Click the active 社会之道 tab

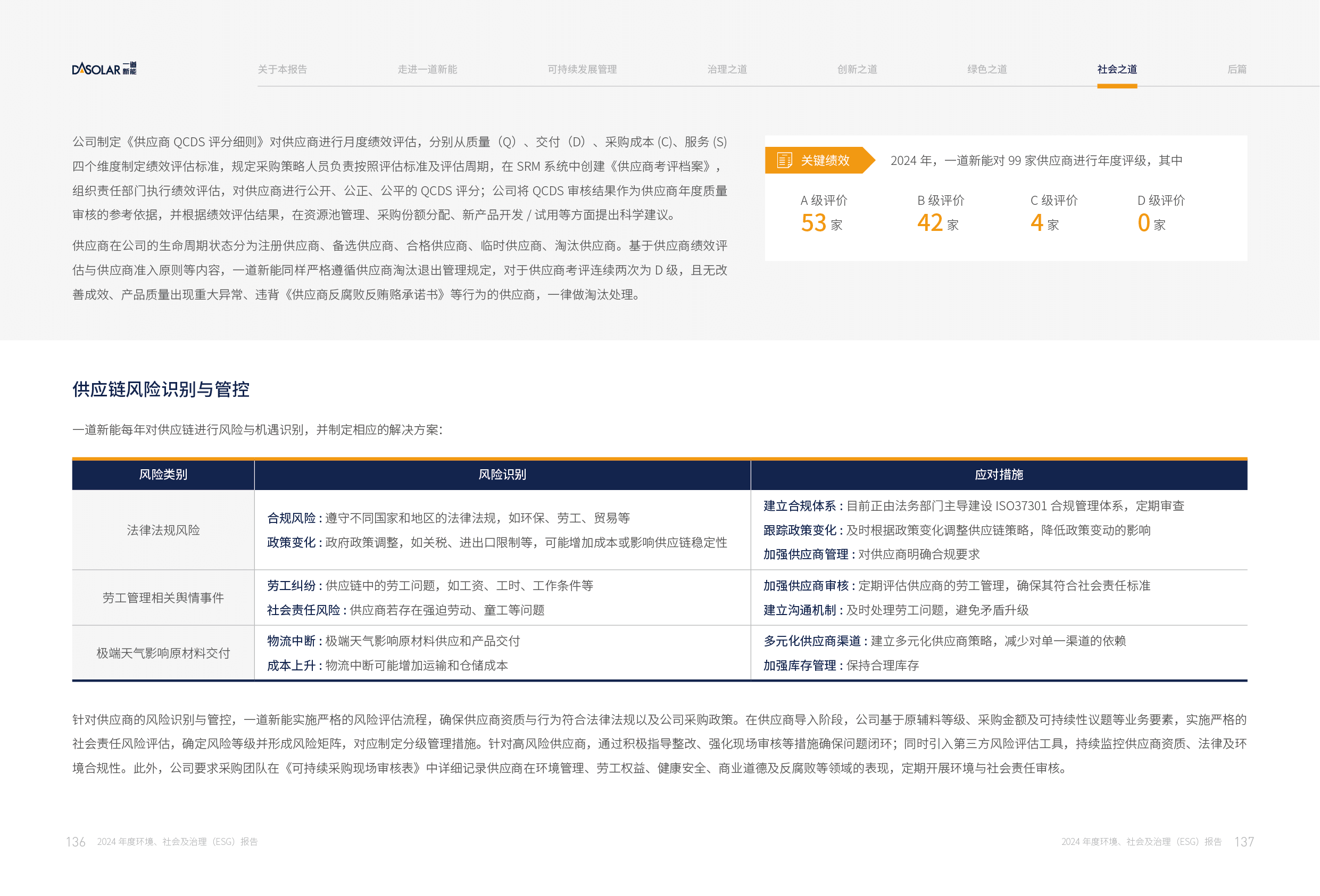[1117, 69]
